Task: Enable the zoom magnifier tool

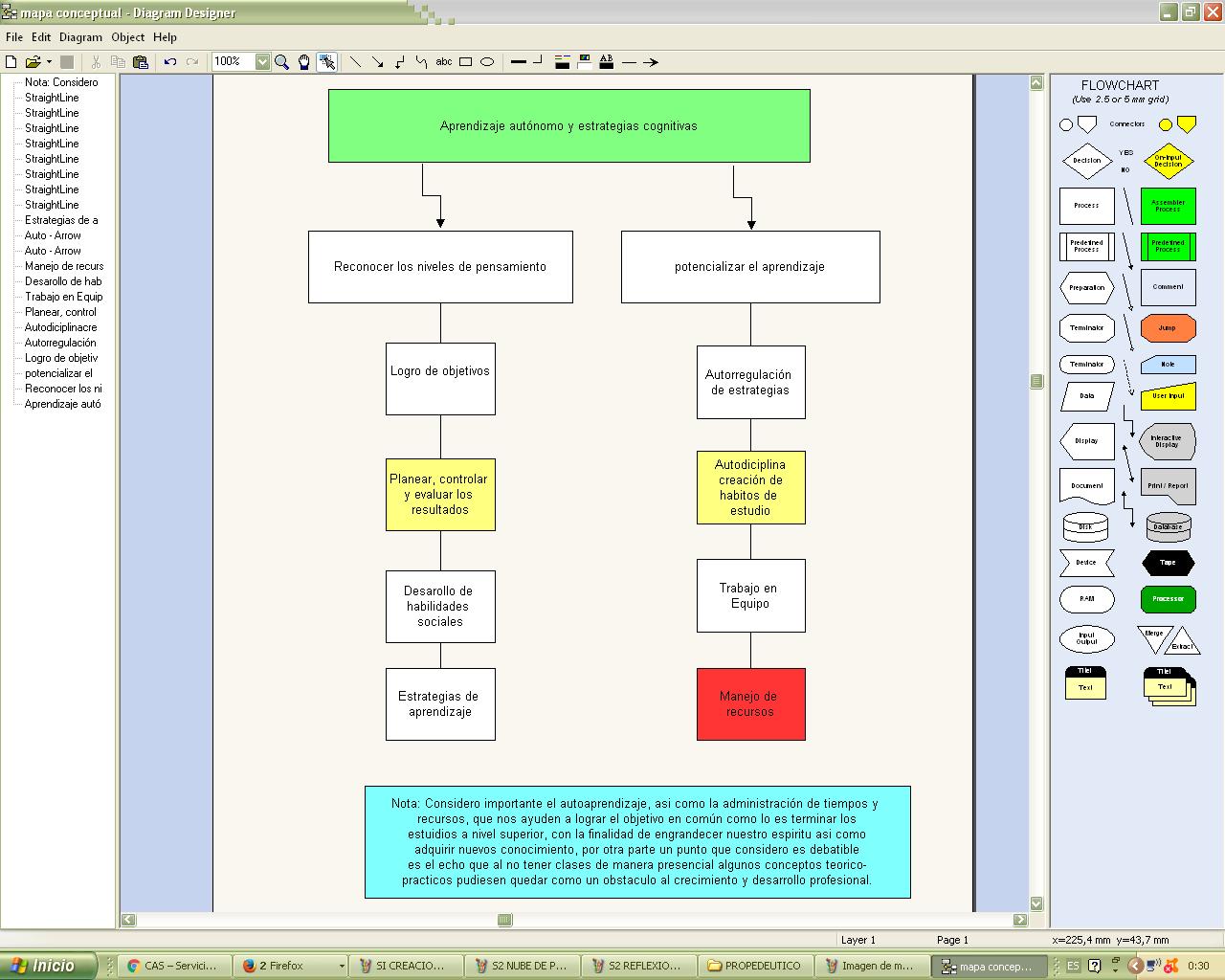Action: (x=282, y=61)
